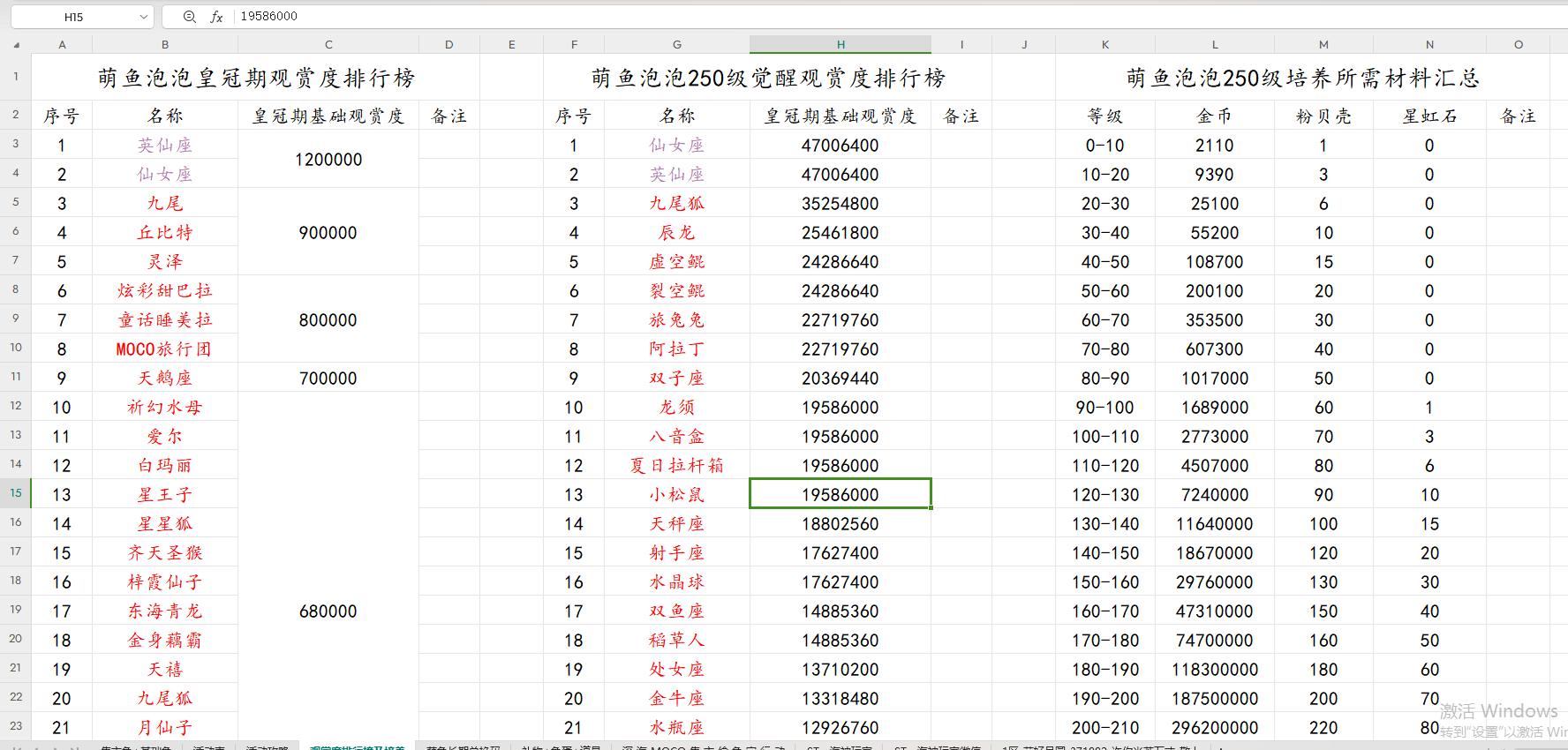Click the gold value 296200000
The width and height of the screenshot is (1568, 750).
1215,727
